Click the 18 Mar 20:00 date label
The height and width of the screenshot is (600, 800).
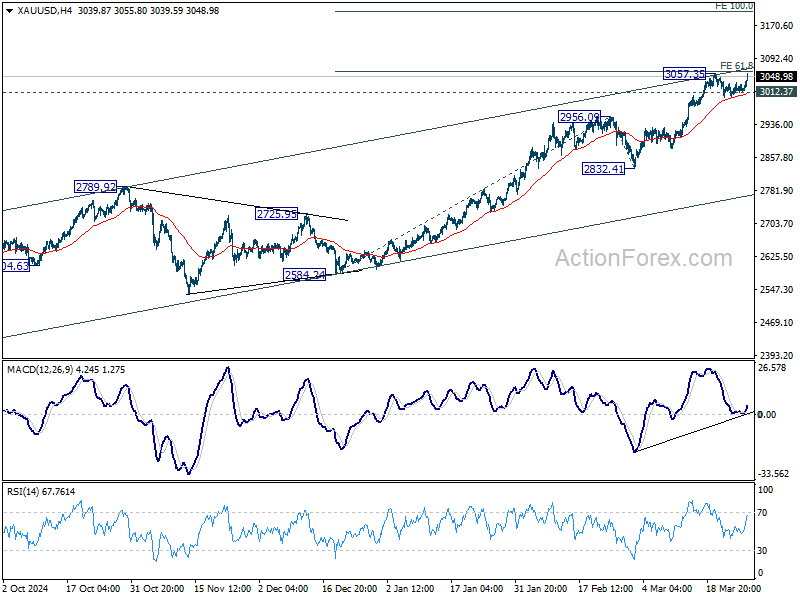point(733,588)
